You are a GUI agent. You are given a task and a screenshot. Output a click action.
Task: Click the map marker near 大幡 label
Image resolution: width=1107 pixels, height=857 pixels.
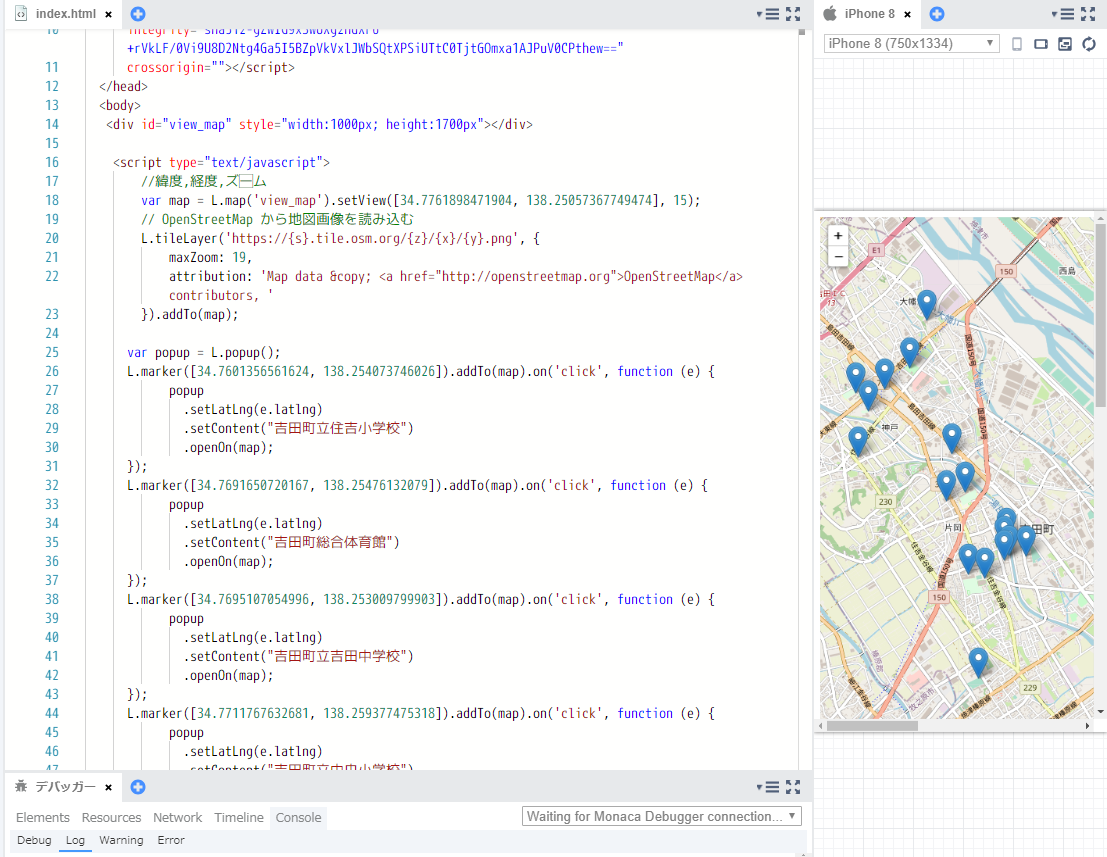[926, 304]
